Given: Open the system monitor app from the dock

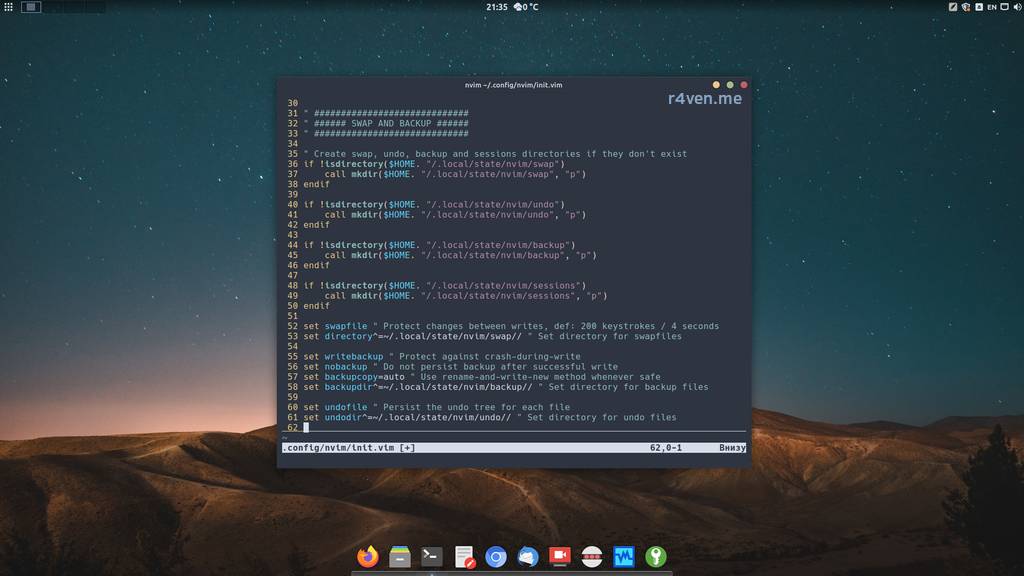Looking at the screenshot, I should (x=622, y=557).
